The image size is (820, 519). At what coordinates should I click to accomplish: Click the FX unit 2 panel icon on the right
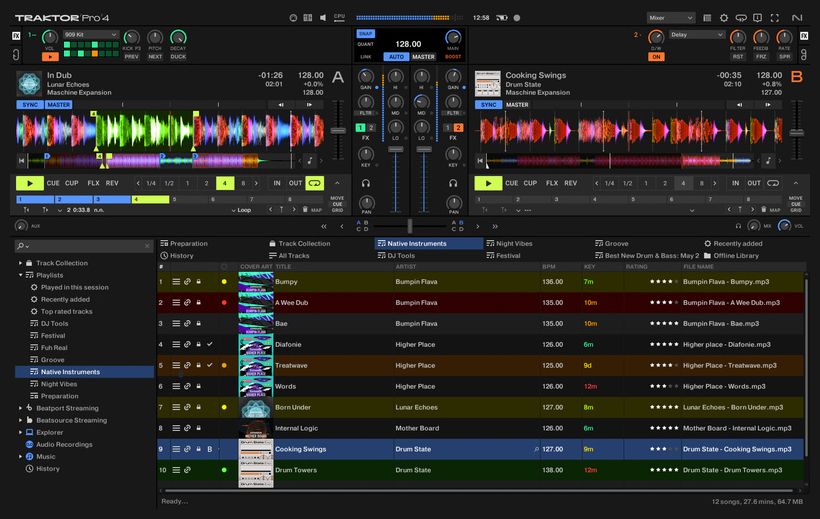click(x=804, y=36)
